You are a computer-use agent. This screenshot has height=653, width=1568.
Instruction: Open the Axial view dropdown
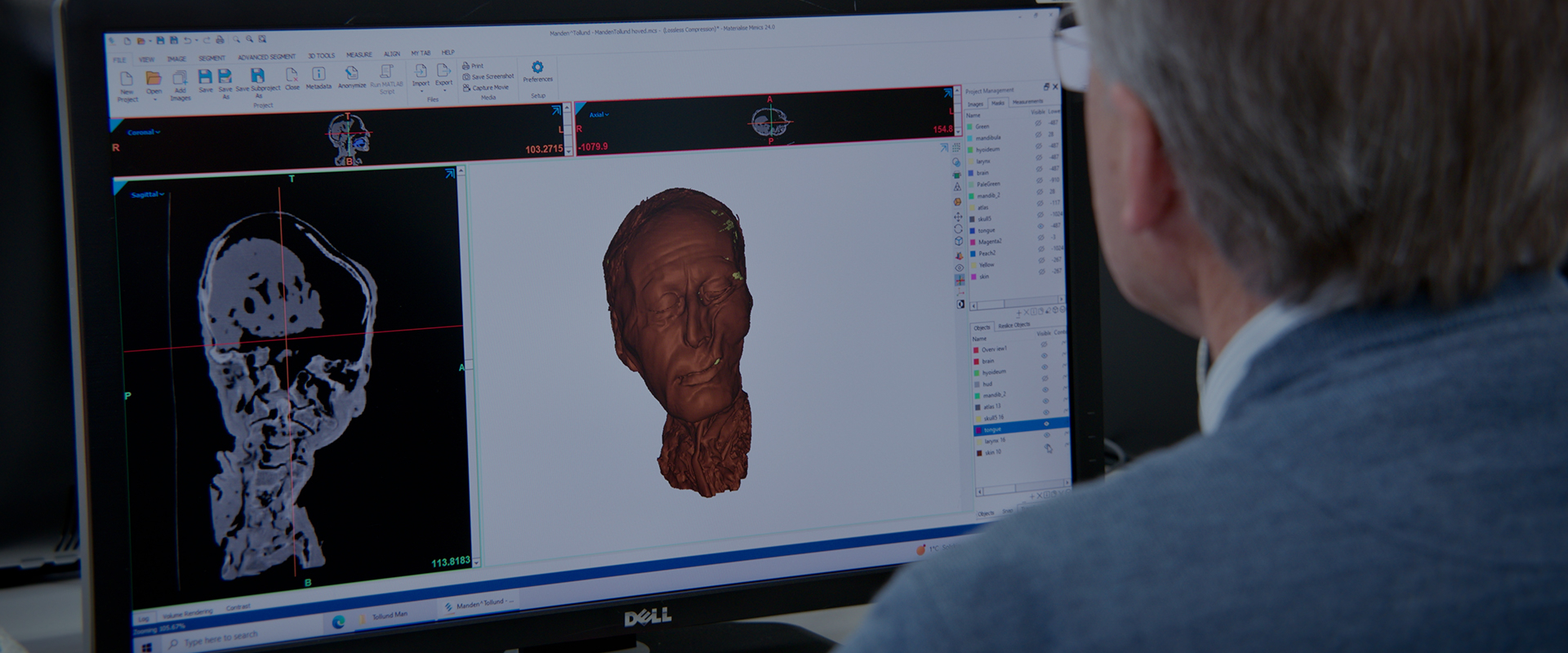point(599,115)
